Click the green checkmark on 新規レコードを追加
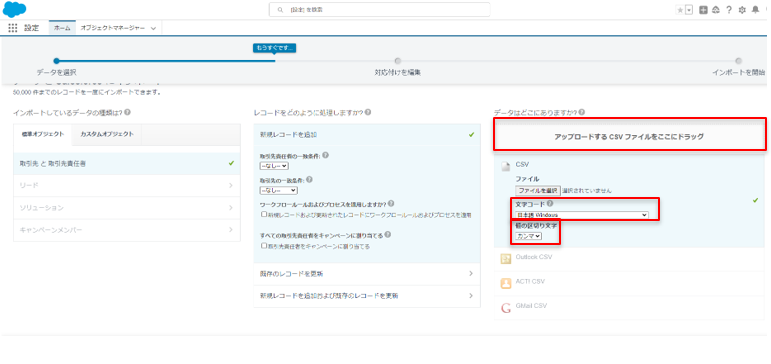 (472, 135)
